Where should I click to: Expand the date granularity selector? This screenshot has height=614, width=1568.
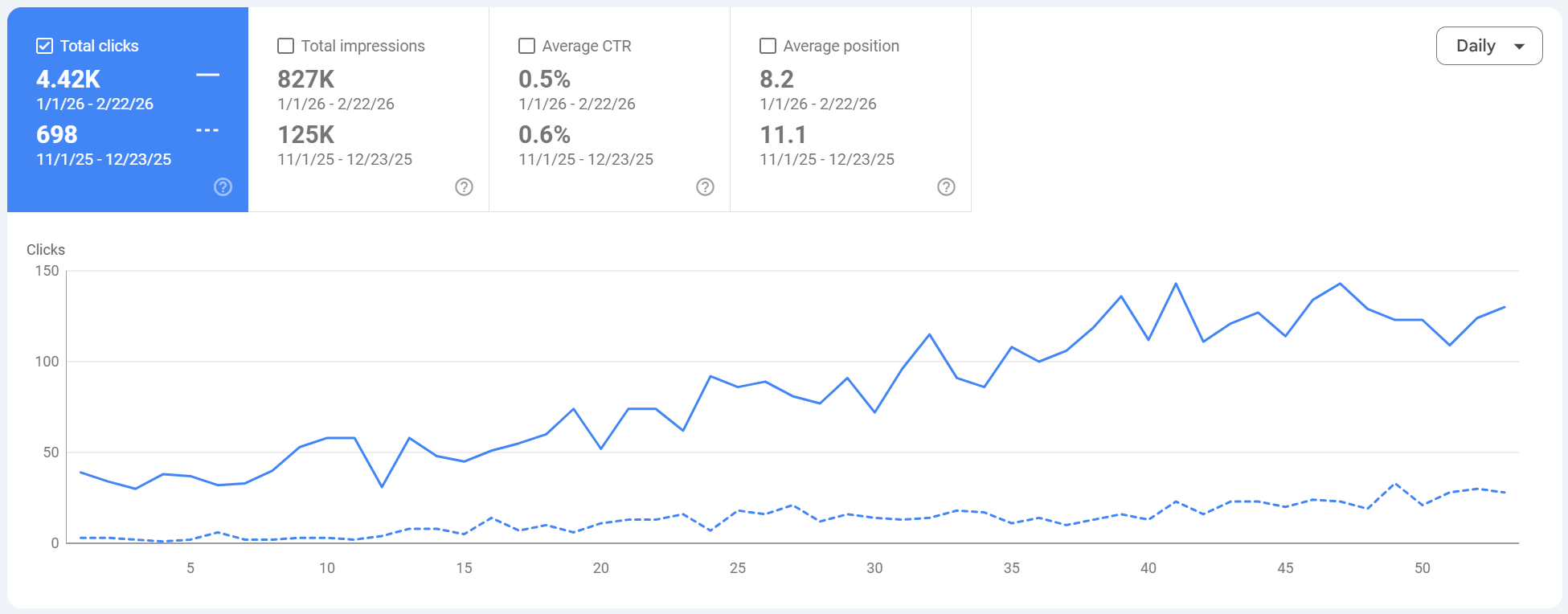click(x=1488, y=46)
